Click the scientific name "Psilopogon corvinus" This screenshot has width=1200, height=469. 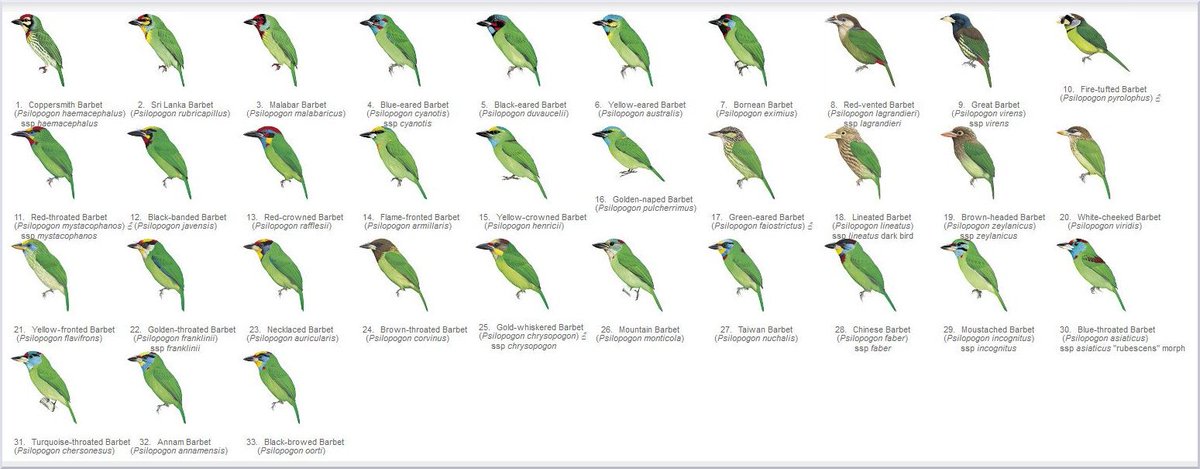[x=409, y=339]
